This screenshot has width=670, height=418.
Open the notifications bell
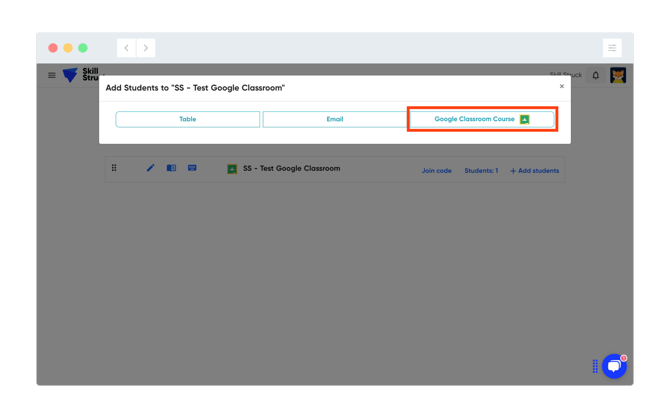pos(596,75)
